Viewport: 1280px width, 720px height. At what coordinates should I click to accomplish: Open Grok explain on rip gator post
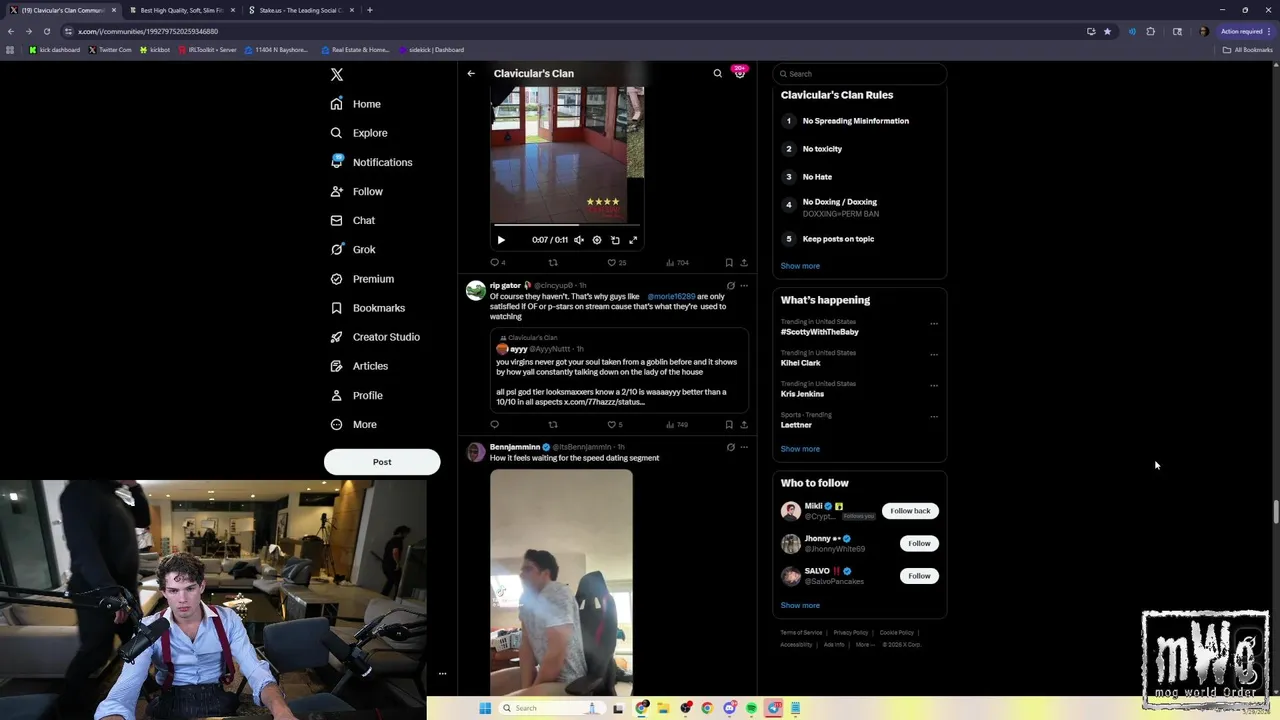(x=730, y=286)
